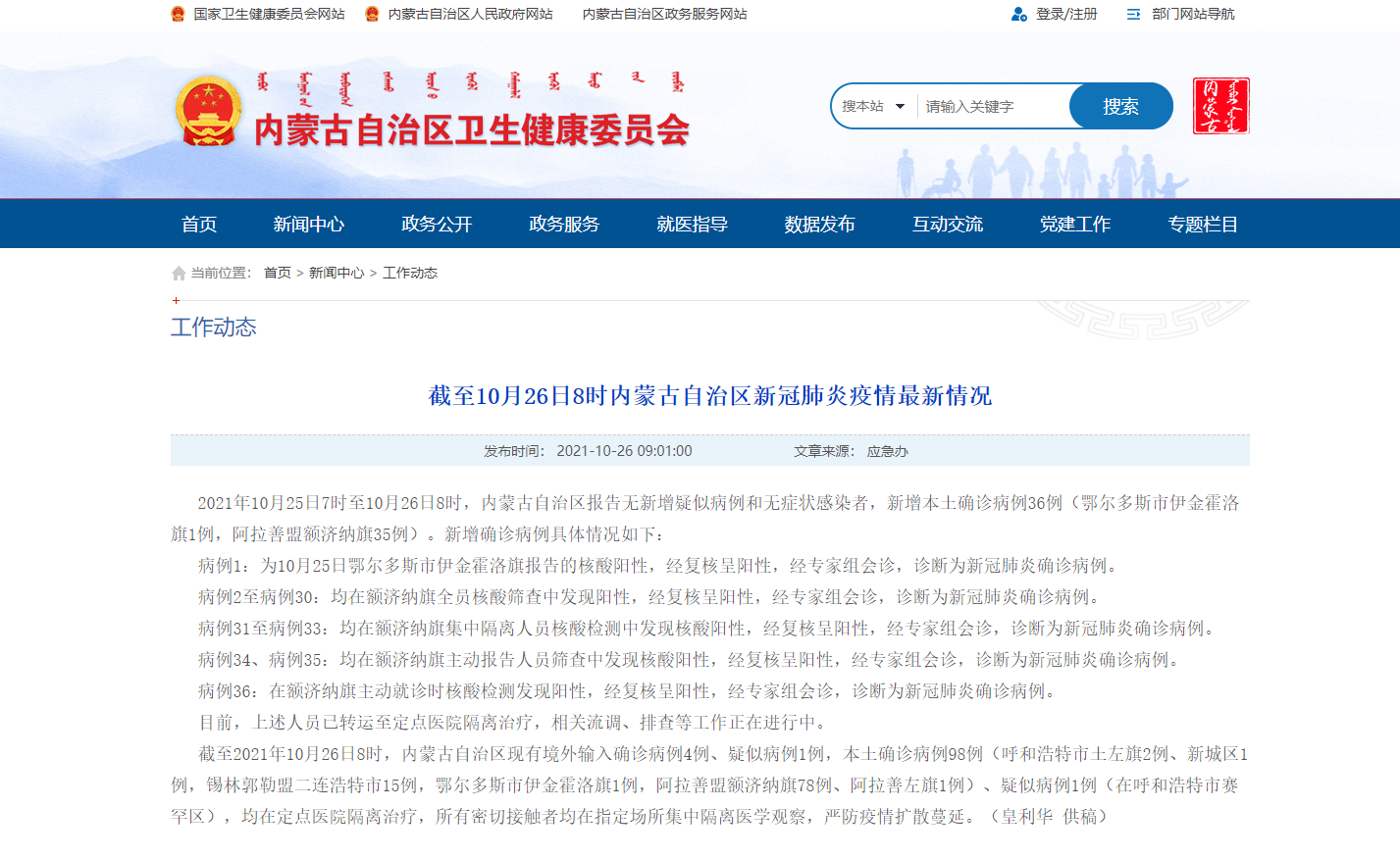The width and height of the screenshot is (1400, 859).
Task: Click the red Inner Mongolia seal icon
Action: (1220, 106)
